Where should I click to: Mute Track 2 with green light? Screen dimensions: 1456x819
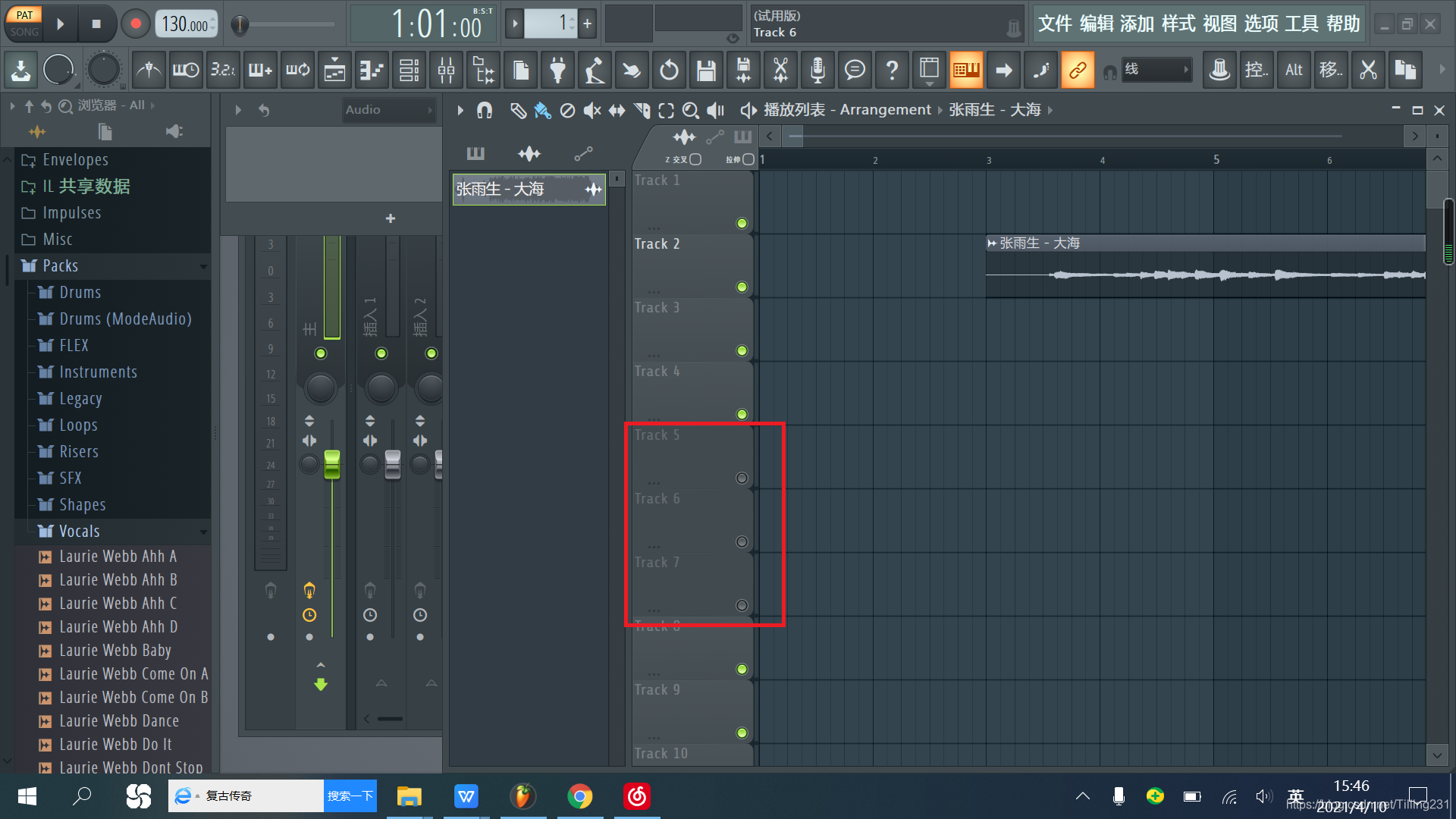point(742,287)
